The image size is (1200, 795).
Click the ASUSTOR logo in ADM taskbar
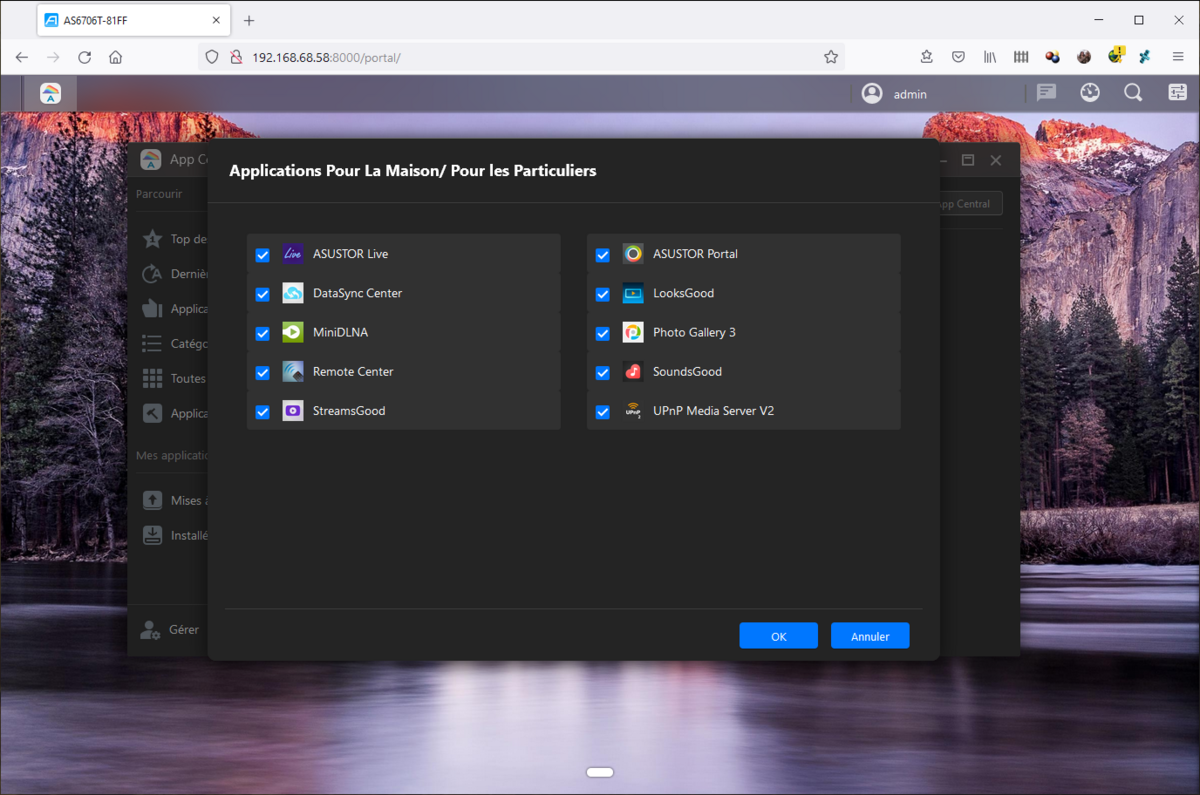[x=50, y=94]
